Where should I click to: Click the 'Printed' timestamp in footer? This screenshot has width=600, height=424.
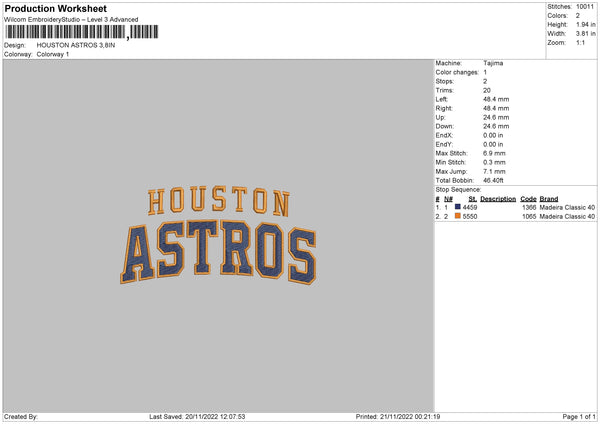coord(398,416)
